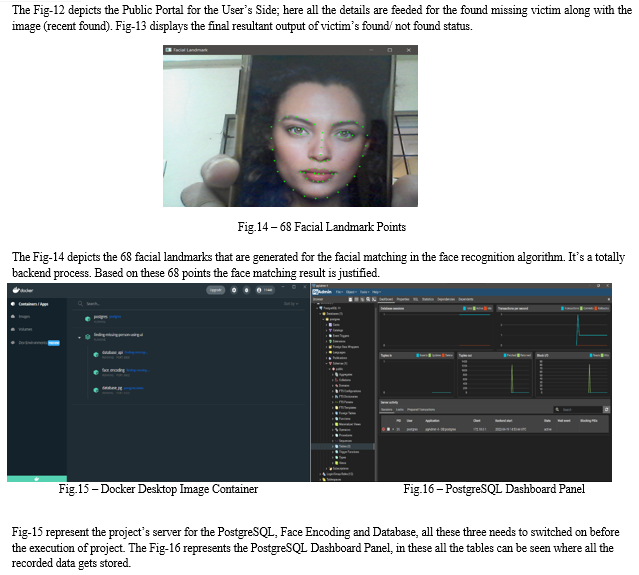Switch to pgAdmin Dashboard tab
Screen dimensions: 639x575
pyautogui.click(x=386, y=299)
